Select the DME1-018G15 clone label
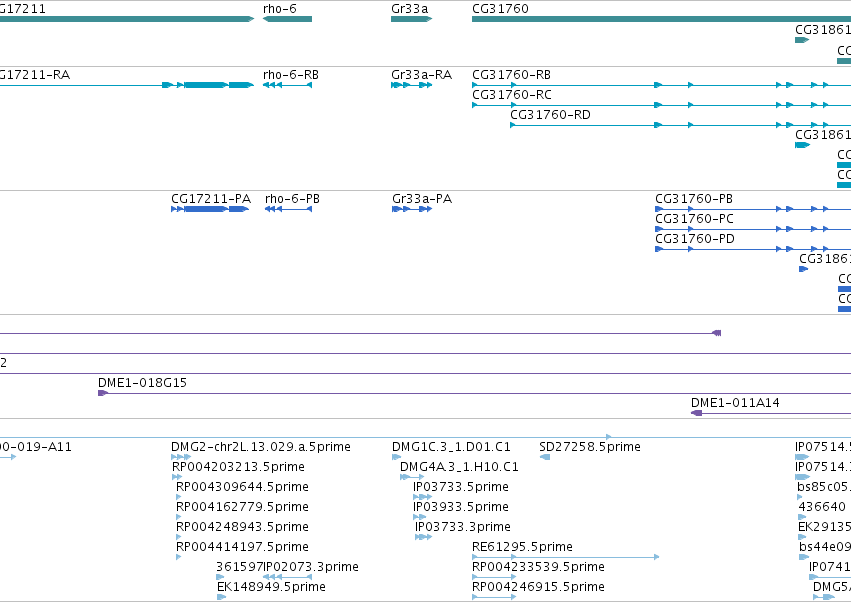The image size is (851, 602). 142,383
